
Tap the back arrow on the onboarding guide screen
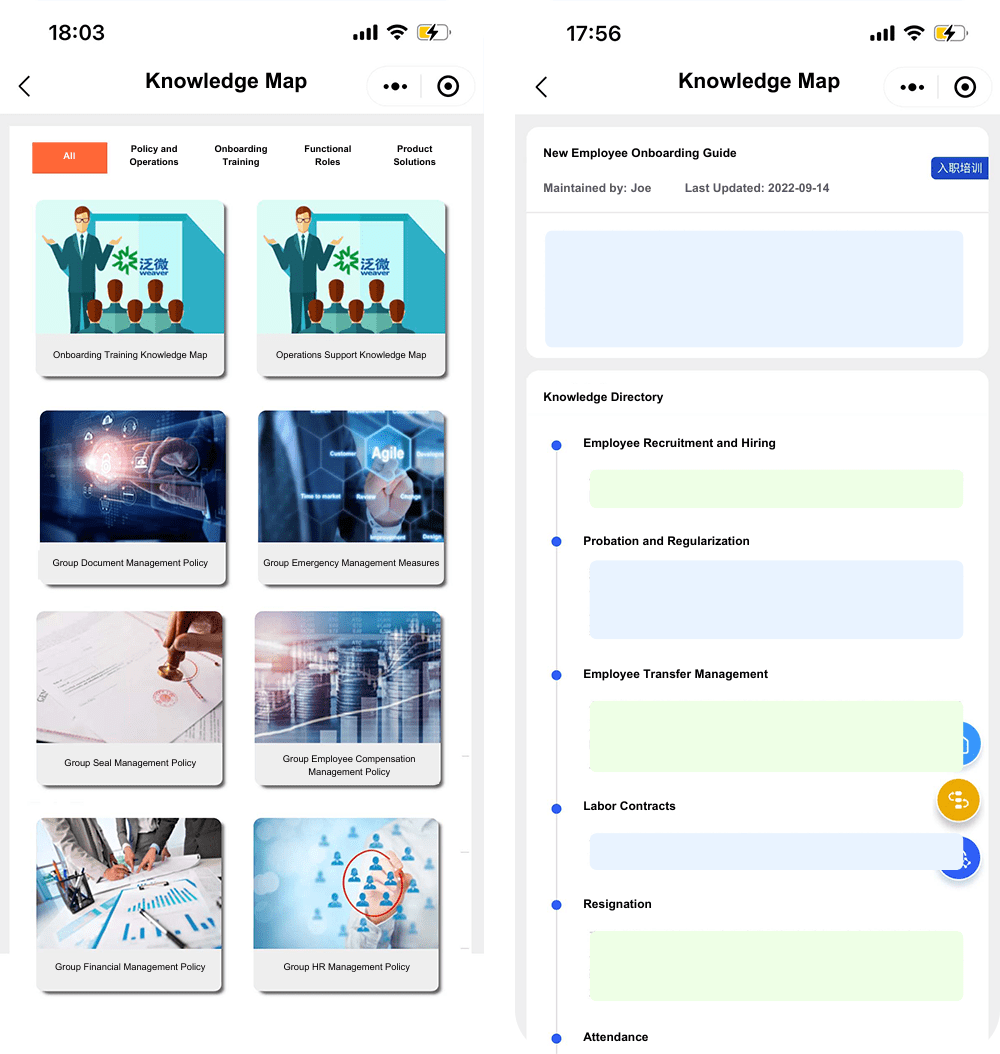point(541,87)
